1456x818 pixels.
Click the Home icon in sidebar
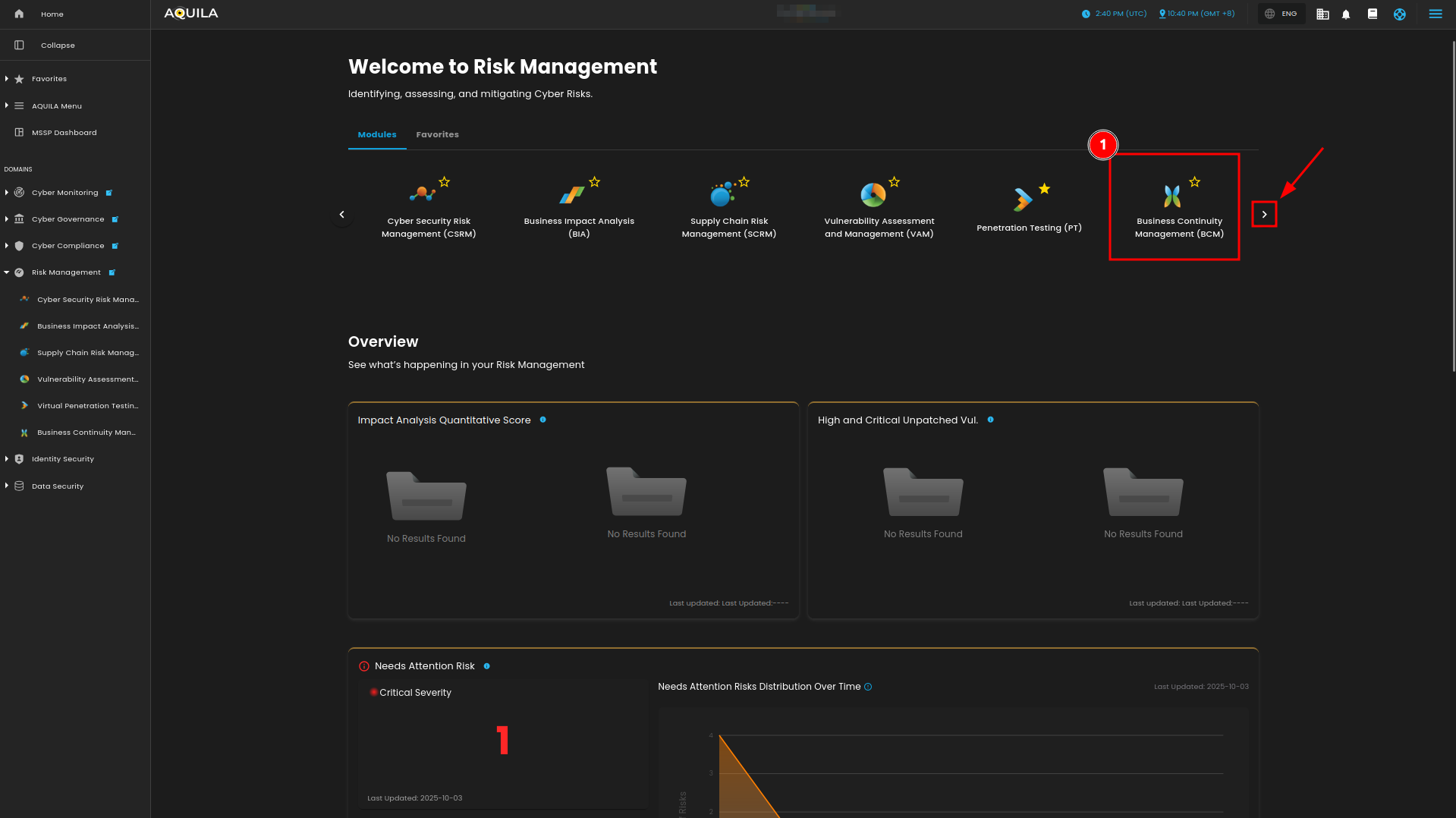tap(19, 14)
